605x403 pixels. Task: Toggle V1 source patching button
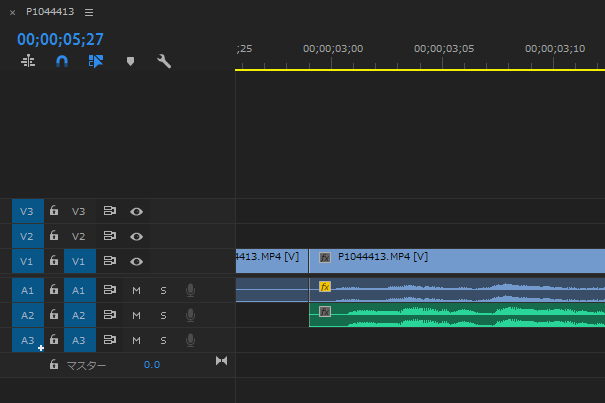point(28,261)
